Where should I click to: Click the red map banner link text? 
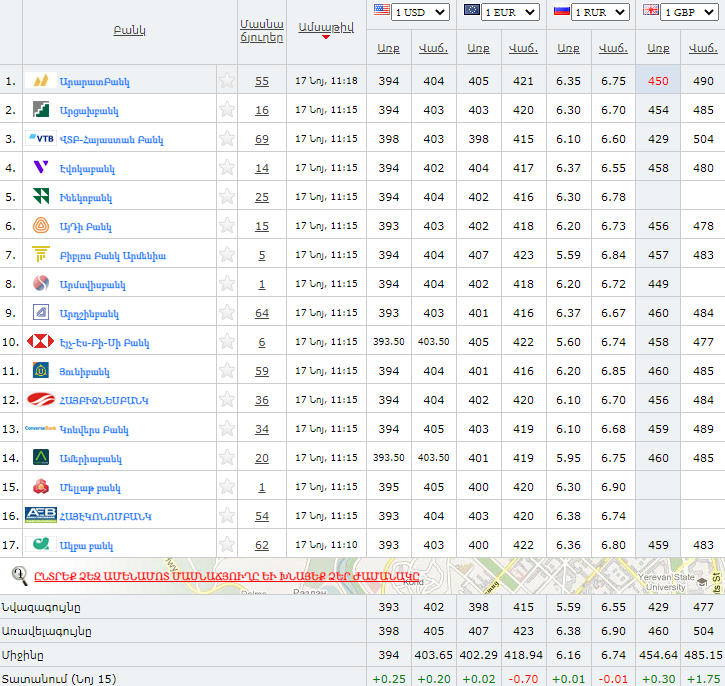(x=227, y=576)
